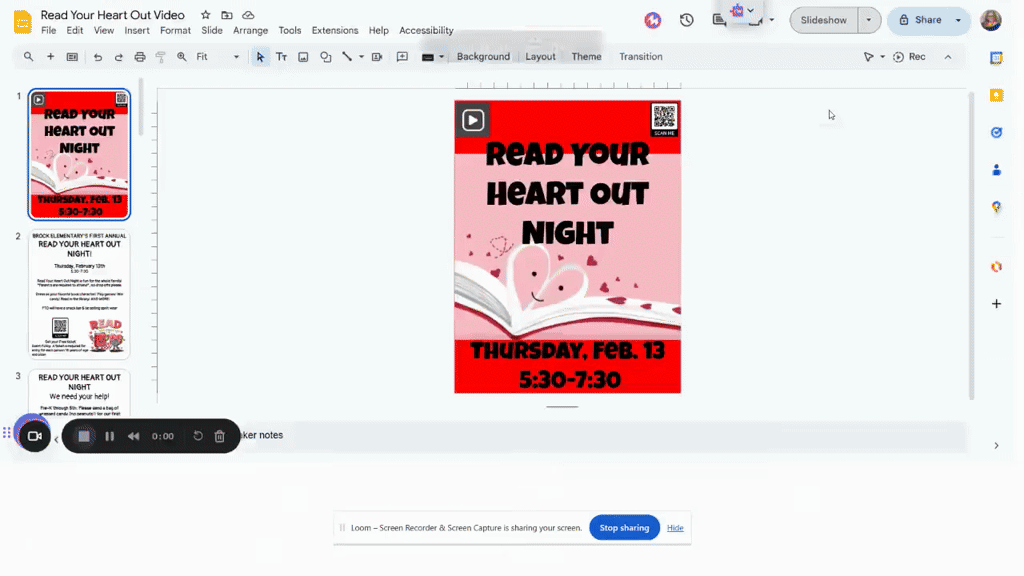Open the Insert menu
The image size is (1024, 576).
point(136,30)
